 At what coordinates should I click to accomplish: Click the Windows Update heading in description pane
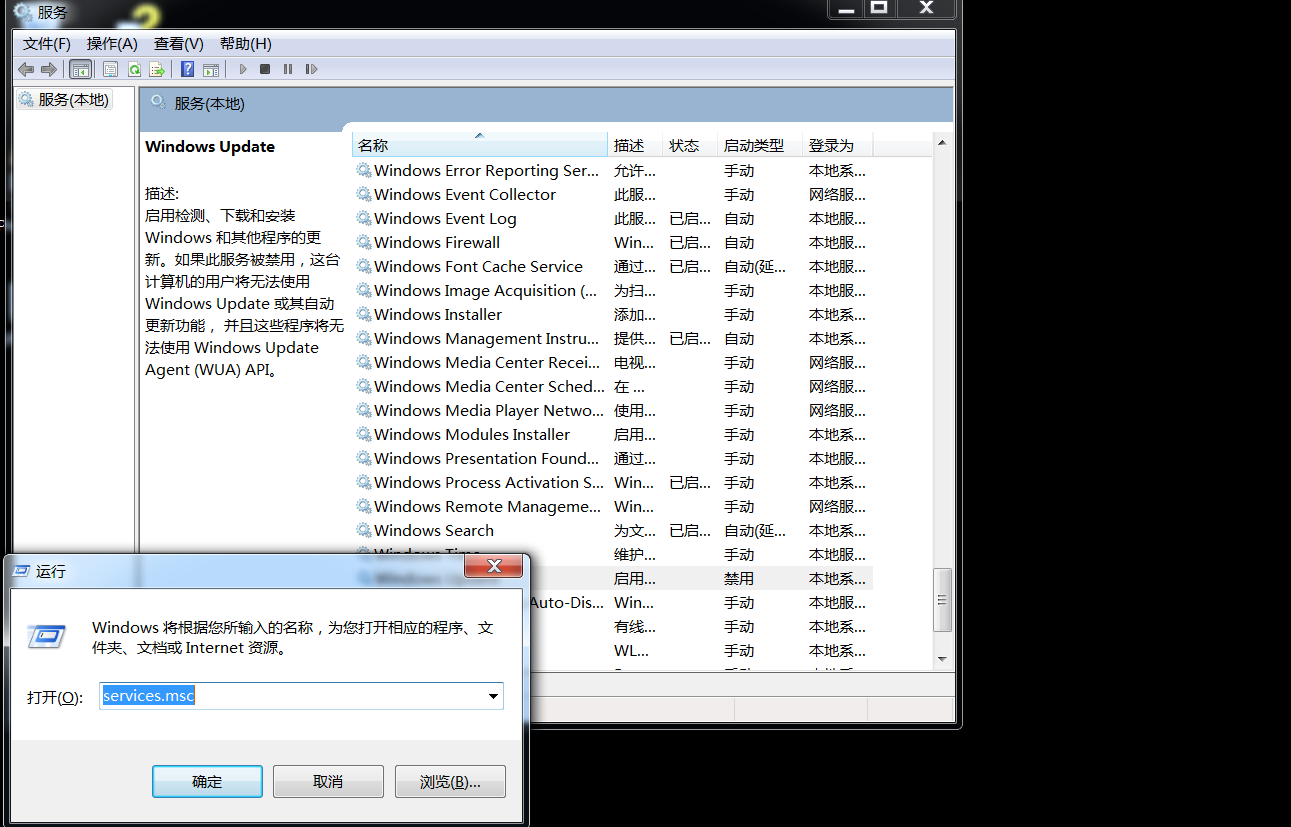coord(210,146)
